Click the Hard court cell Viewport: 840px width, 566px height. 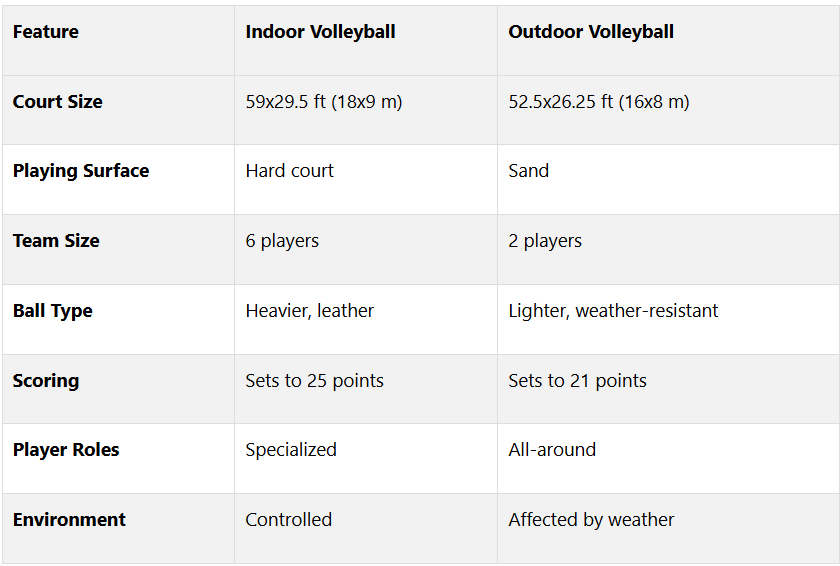pos(290,171)
